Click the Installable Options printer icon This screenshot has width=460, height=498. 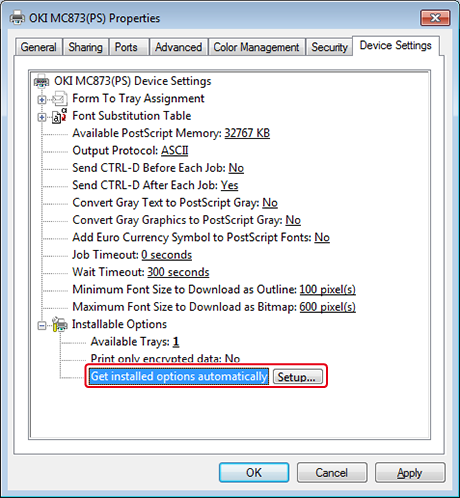click(60, 324)
